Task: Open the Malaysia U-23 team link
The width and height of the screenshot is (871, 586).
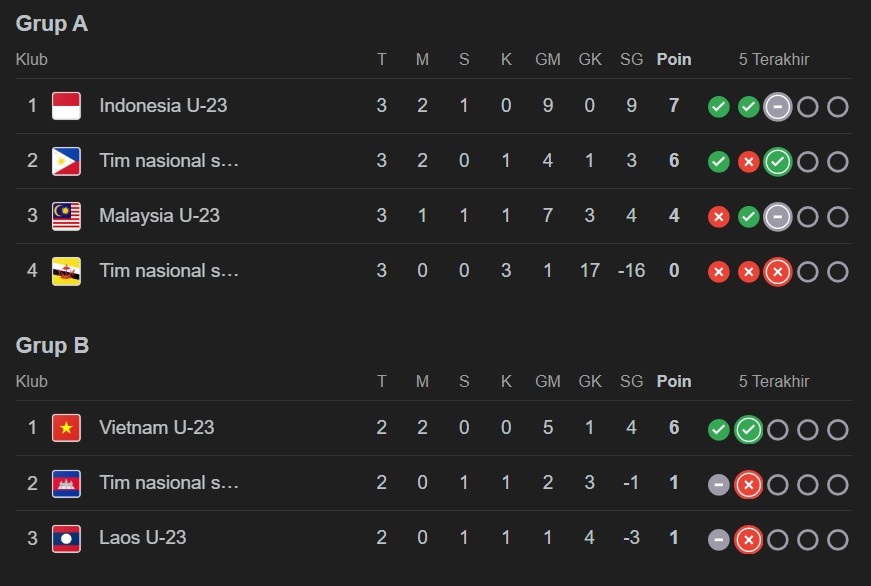Action: (159, 215)
